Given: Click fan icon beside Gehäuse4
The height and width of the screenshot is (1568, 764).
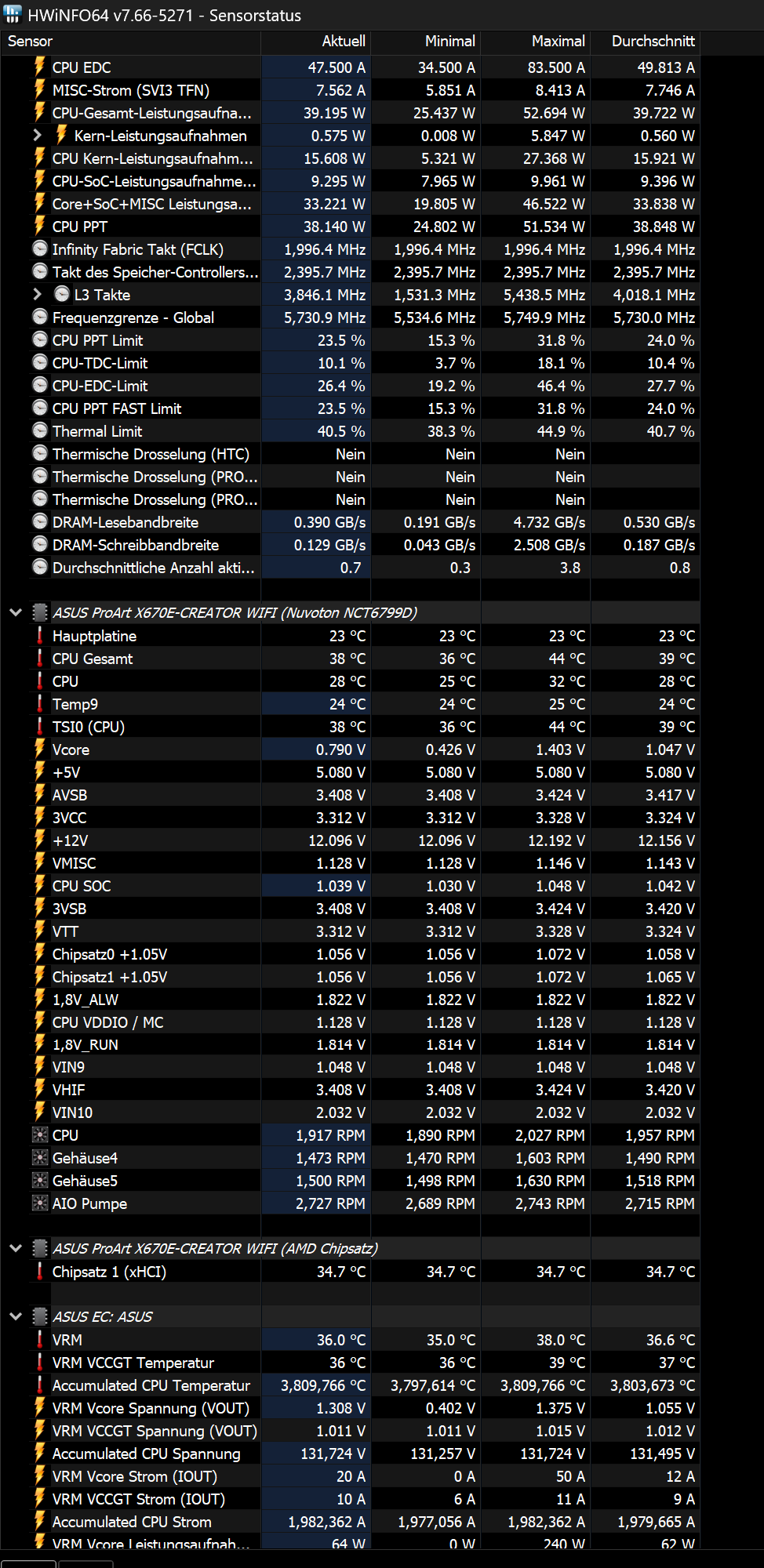Looking at the screenshot, I should click(40, 1158).
